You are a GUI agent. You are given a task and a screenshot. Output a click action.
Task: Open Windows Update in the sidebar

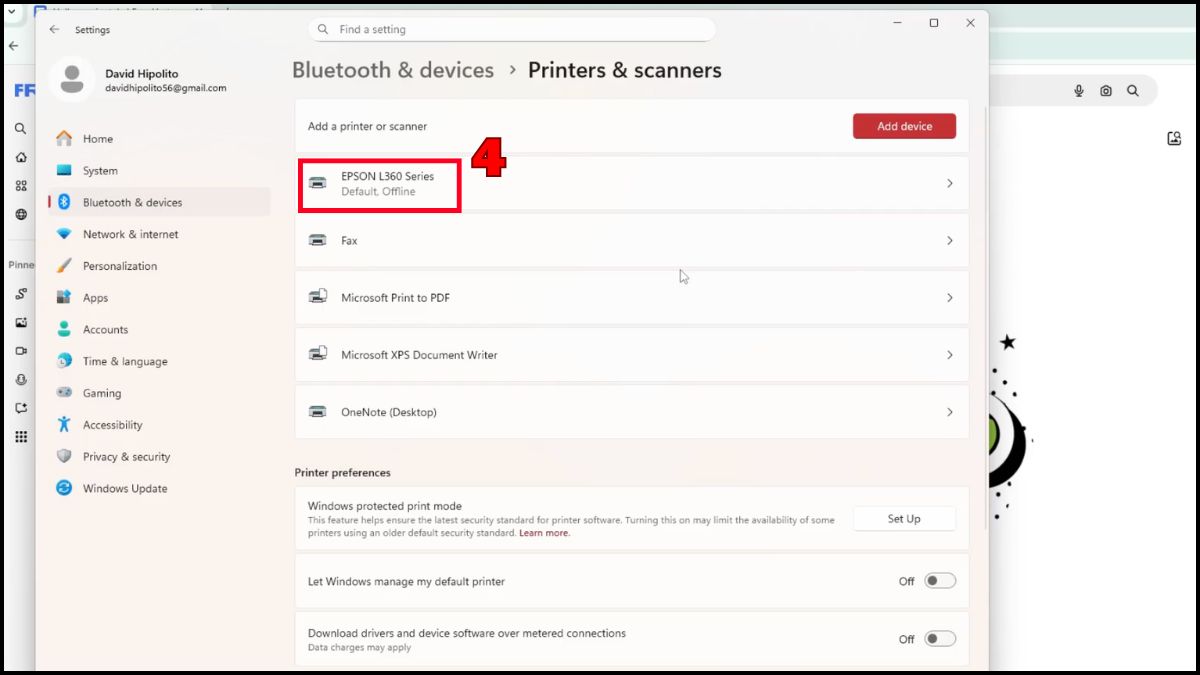pyautogui.click(x=159, y=489)
